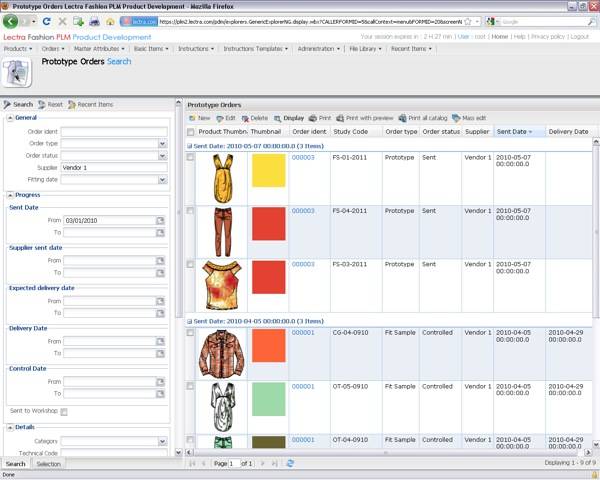Open calendar picker for Sent Date From

pos(160,220)
